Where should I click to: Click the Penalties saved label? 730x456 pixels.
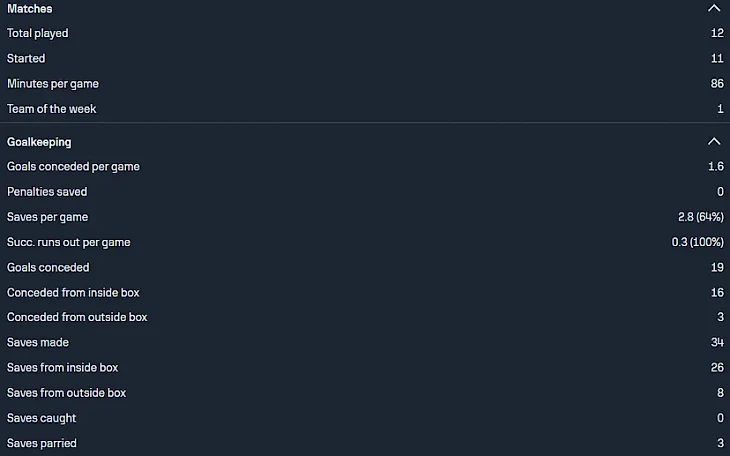[47, 192]
